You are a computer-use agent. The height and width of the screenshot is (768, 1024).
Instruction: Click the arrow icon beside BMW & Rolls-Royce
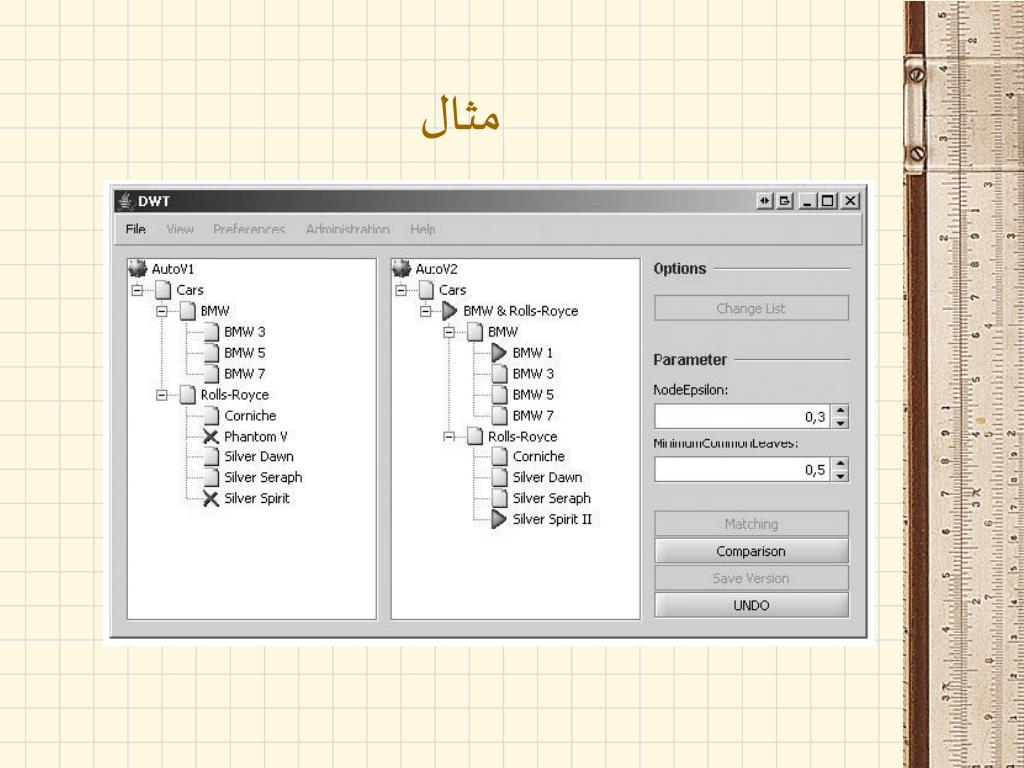click(x=449, y=311)
